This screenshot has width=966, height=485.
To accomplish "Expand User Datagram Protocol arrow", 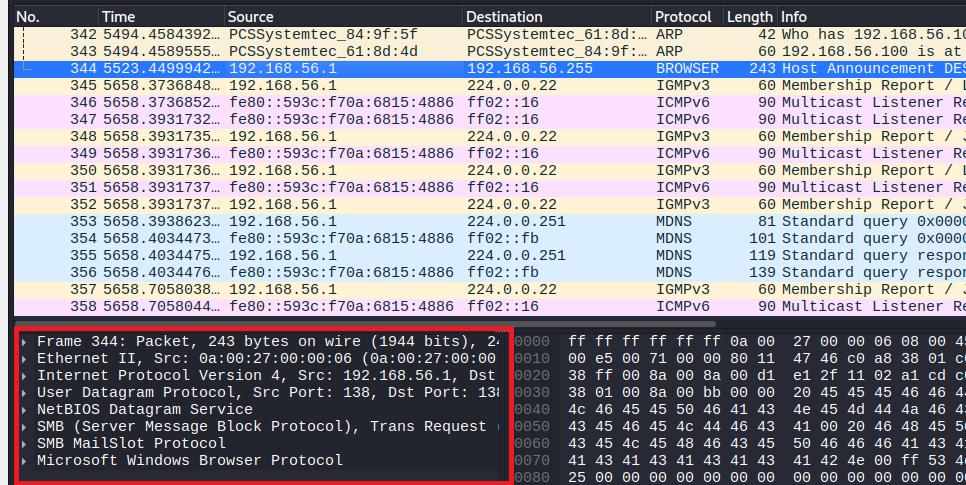I will [x=24, y=393].
